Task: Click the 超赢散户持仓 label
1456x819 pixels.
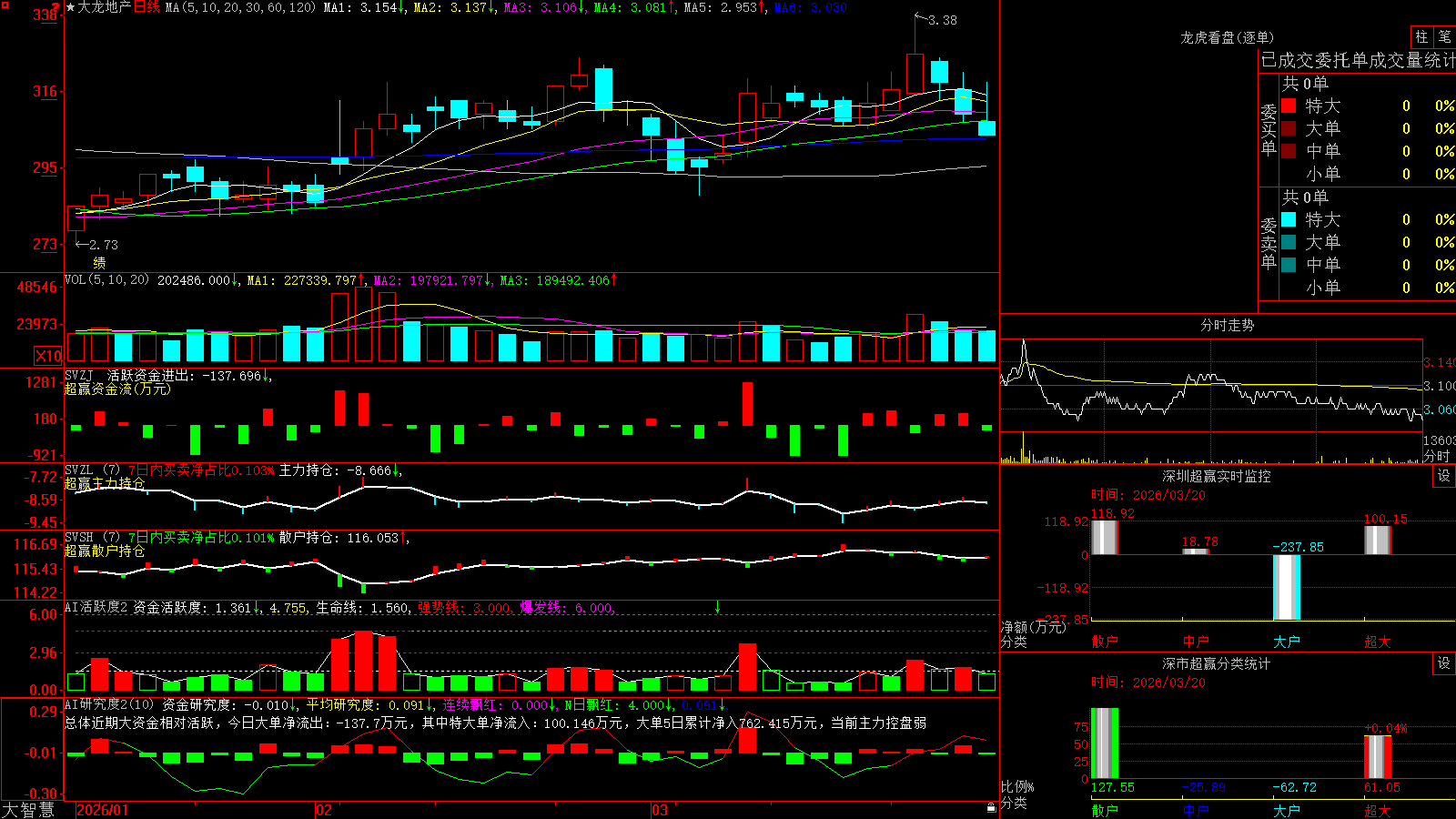Action: (105, 551)
